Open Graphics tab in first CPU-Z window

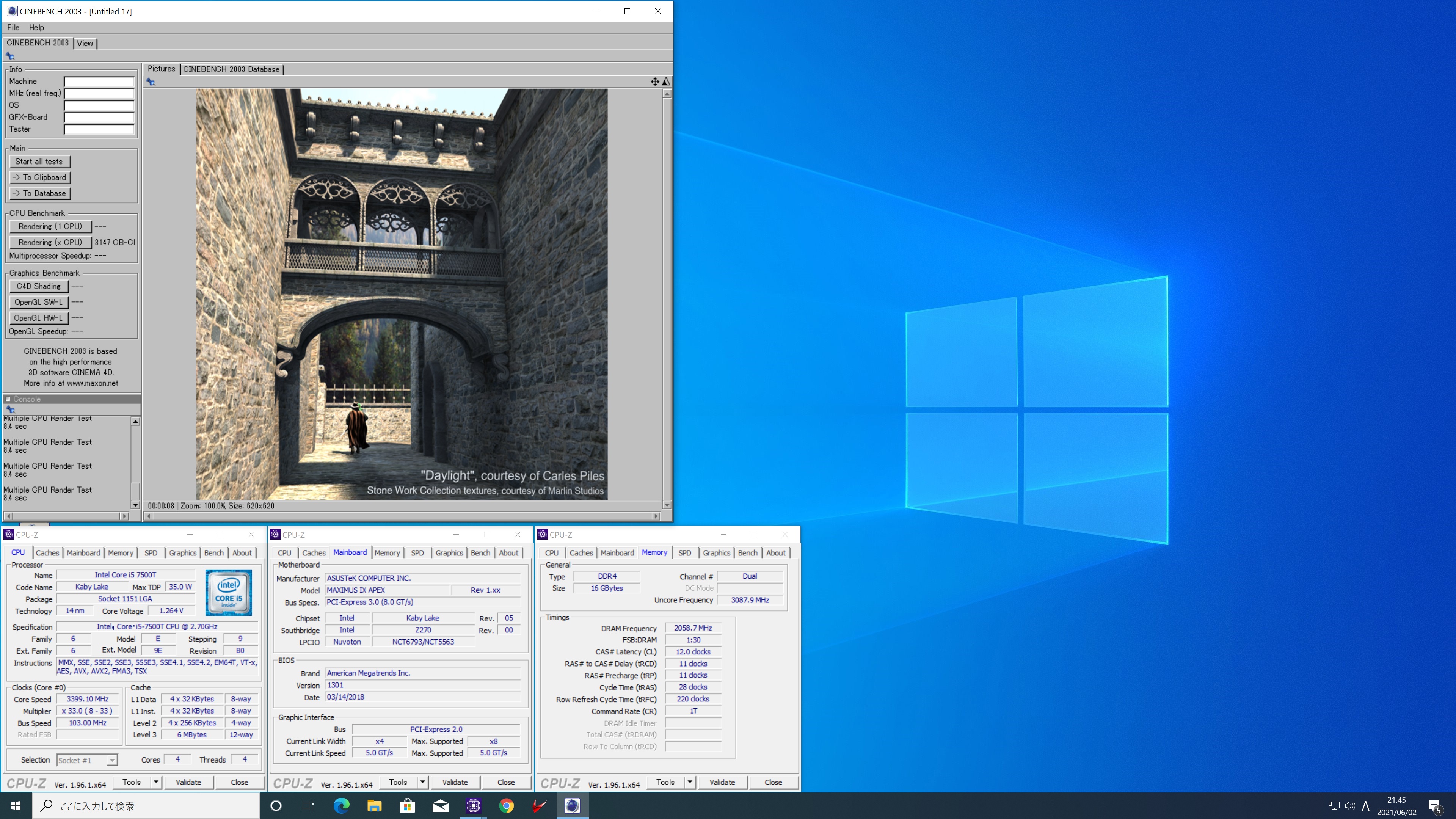click(182, 553)
